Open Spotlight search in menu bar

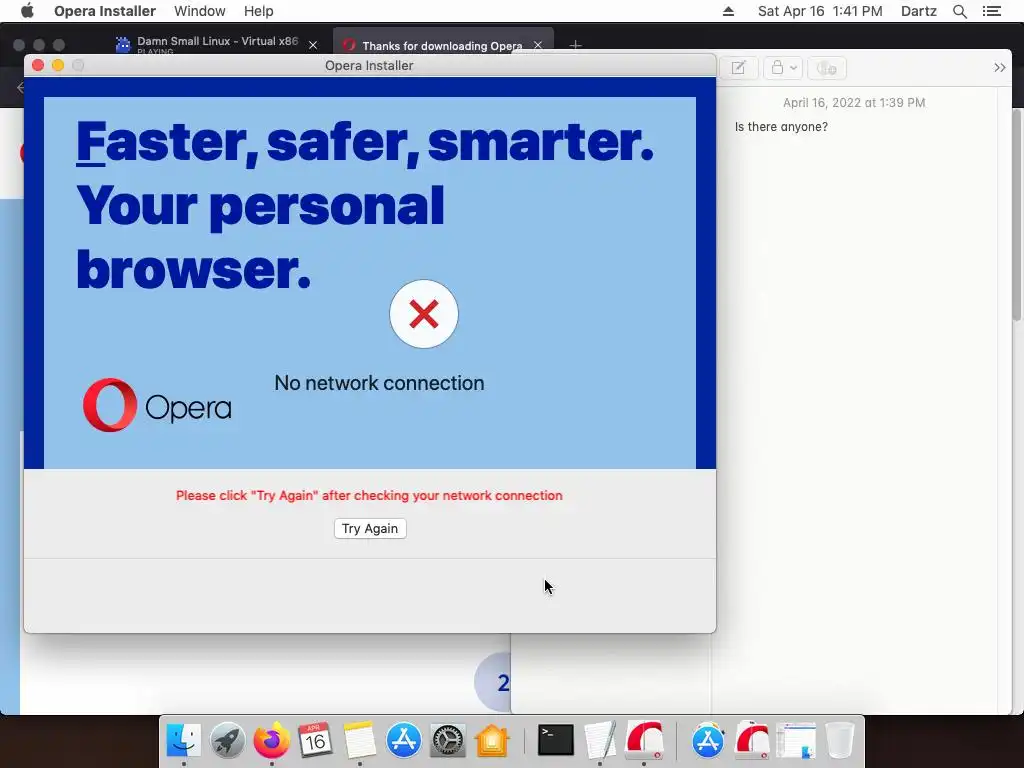pyautogui.click(x=959, y=11)
